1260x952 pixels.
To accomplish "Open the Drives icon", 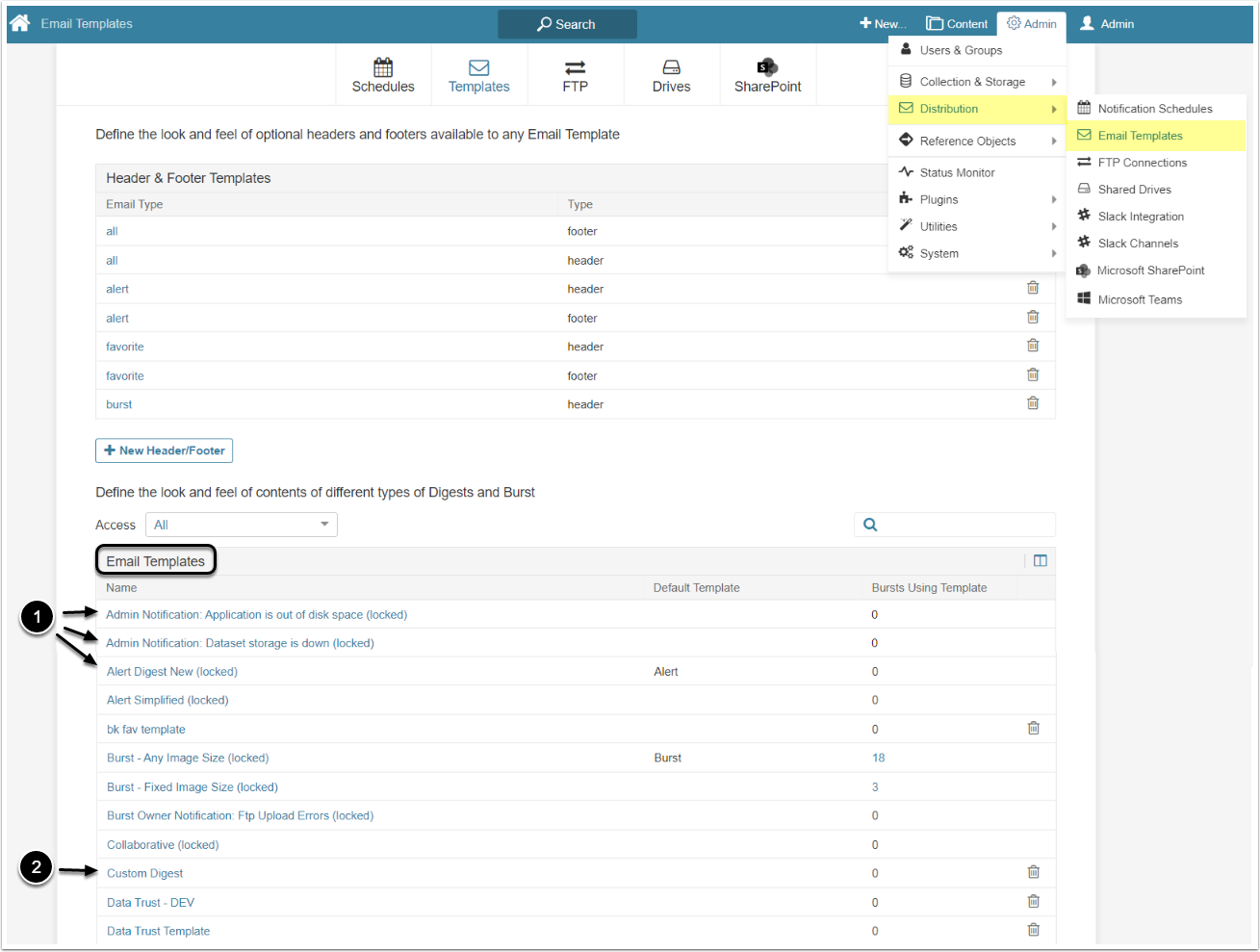I will click(671, 67).
